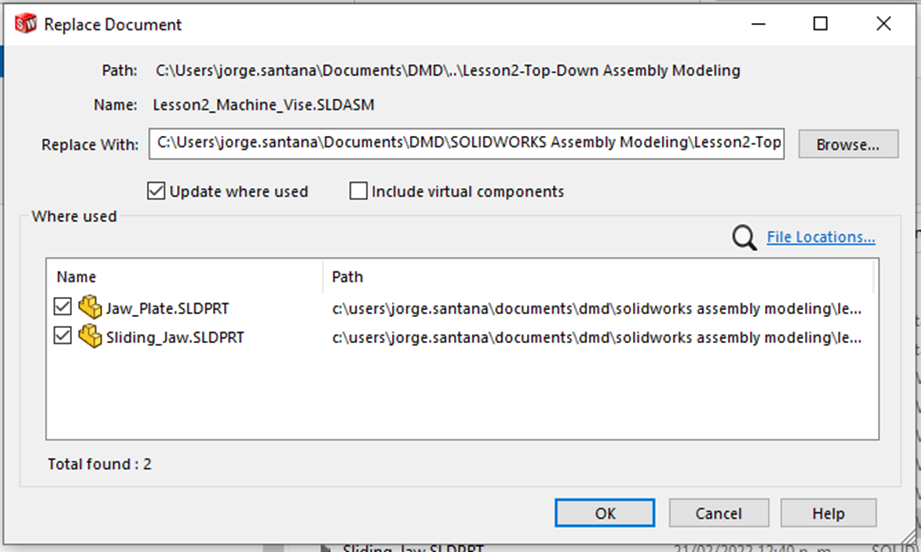
Task: Open the File Locations link
Action: pos(821,237)
